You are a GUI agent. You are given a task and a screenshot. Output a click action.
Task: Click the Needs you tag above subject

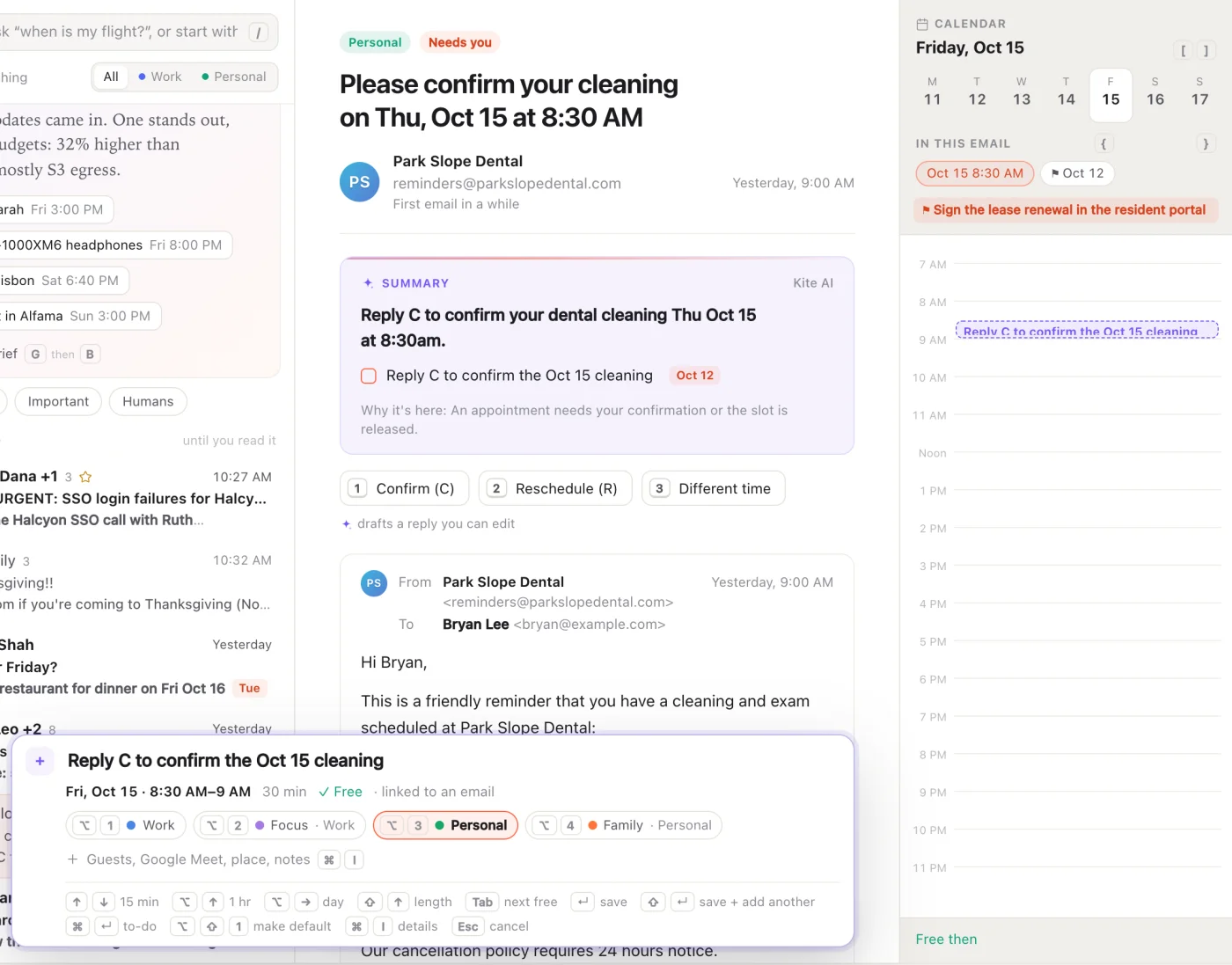pyautogui.click(x=460, y=42)
